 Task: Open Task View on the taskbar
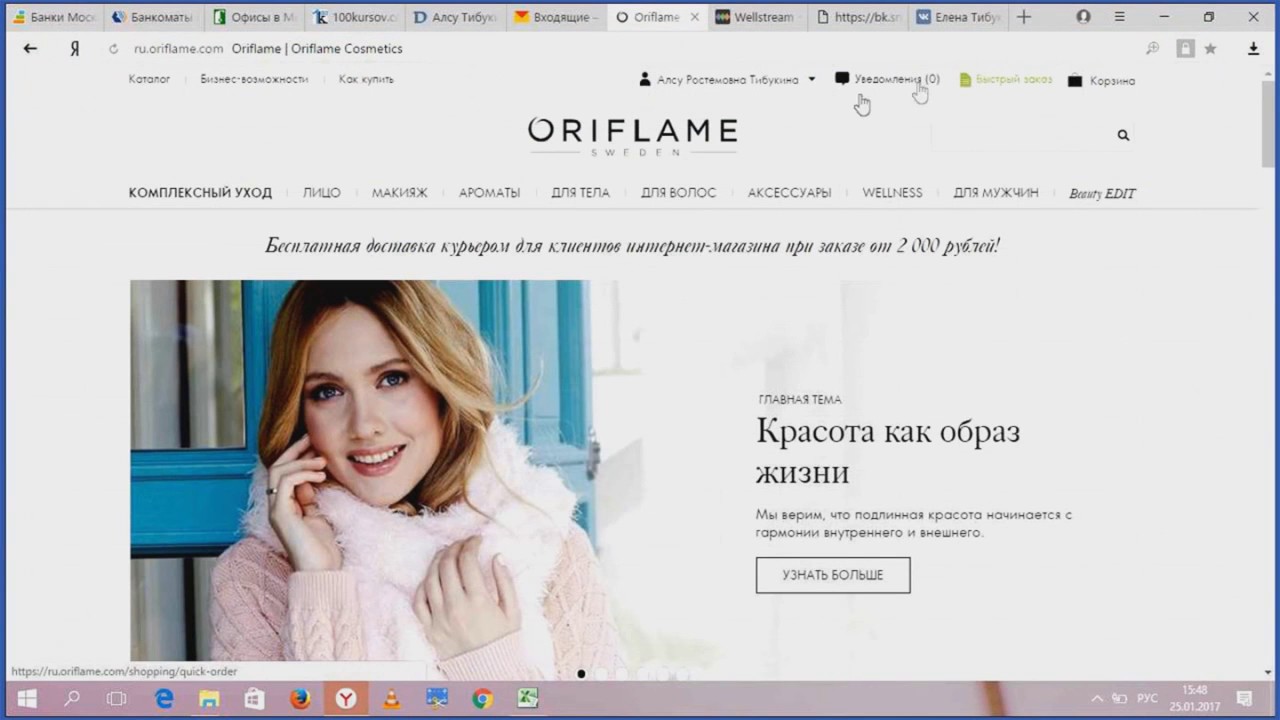(117, 699)
